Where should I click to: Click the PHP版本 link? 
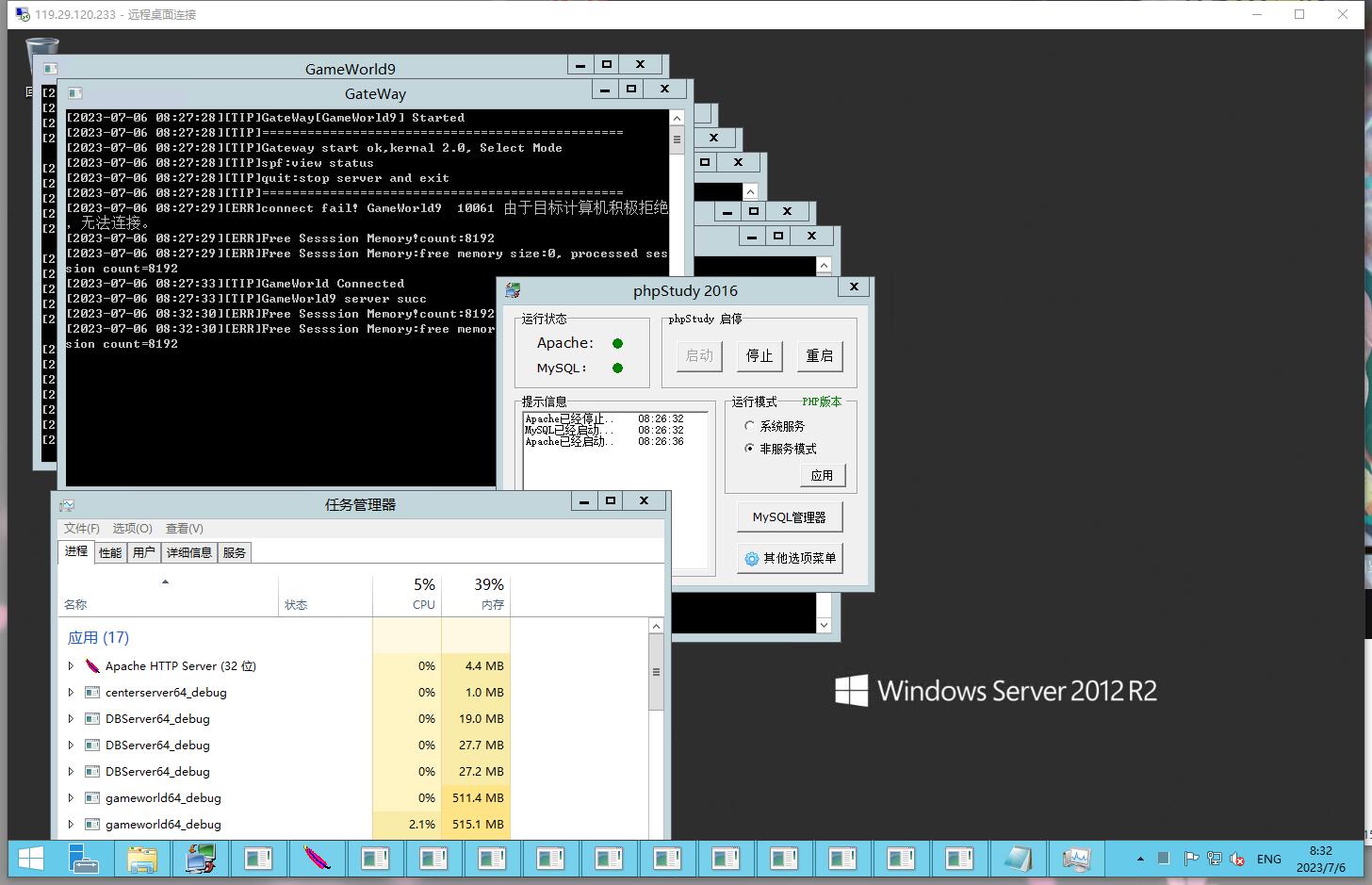822,402
